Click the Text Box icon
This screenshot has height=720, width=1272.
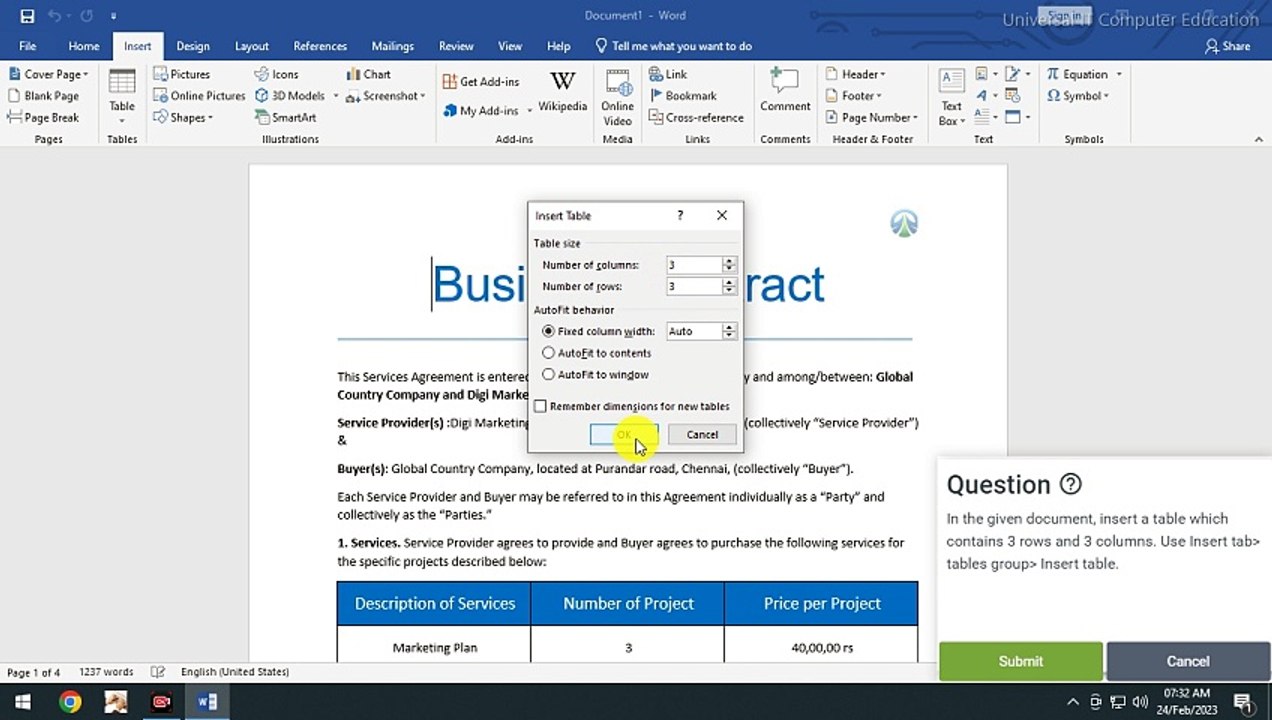(951, 96)
